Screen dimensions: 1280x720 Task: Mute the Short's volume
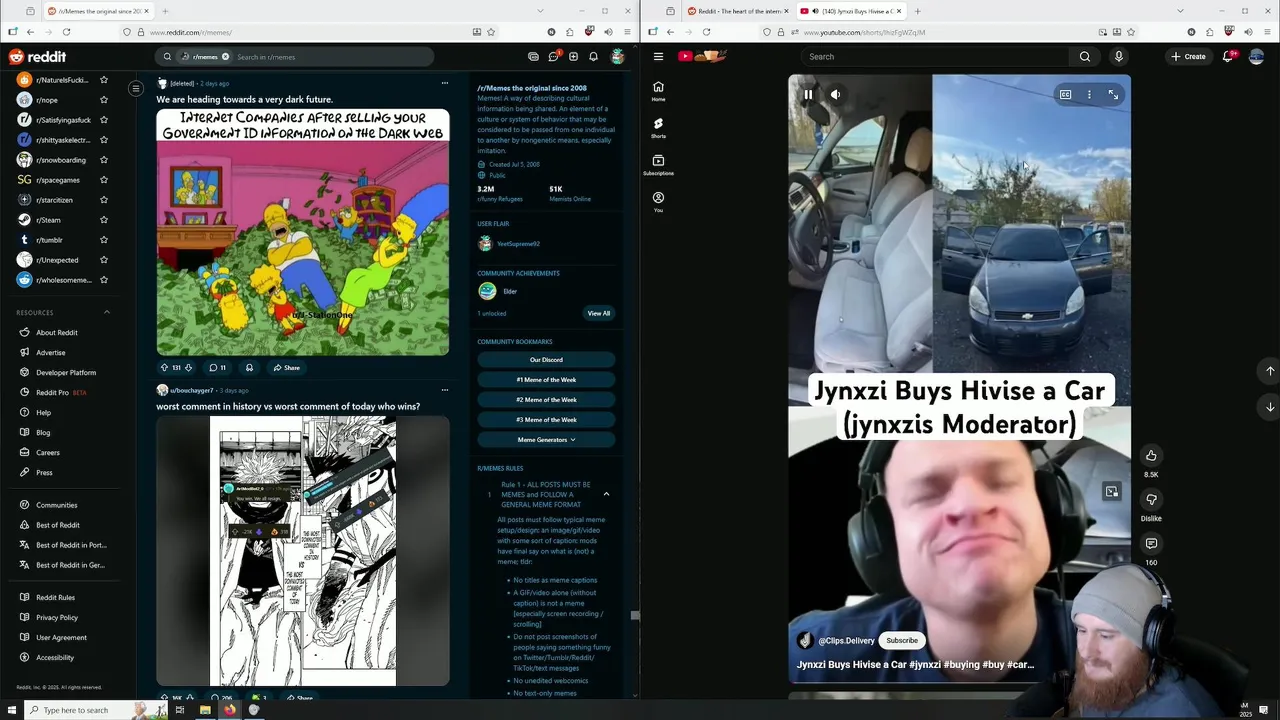pyautogui.click(x=836, y=95)
